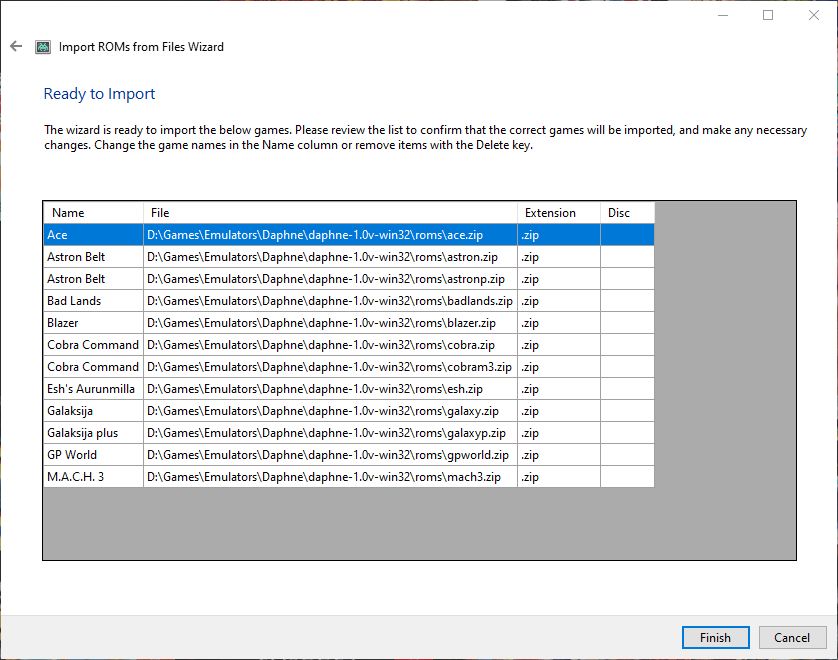
Task: Maximize the wizard window
Action: point(768,15)
